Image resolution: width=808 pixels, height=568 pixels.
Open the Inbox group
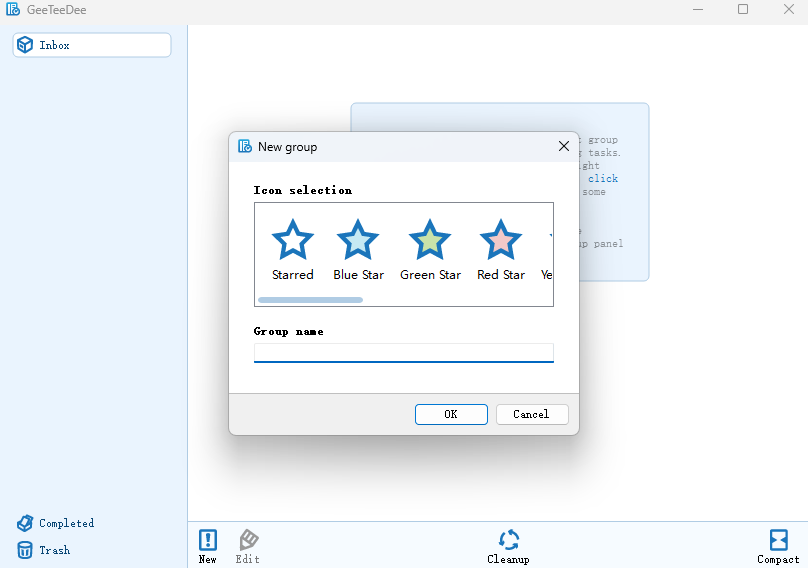pyautogui.click(x=92, y=45)
